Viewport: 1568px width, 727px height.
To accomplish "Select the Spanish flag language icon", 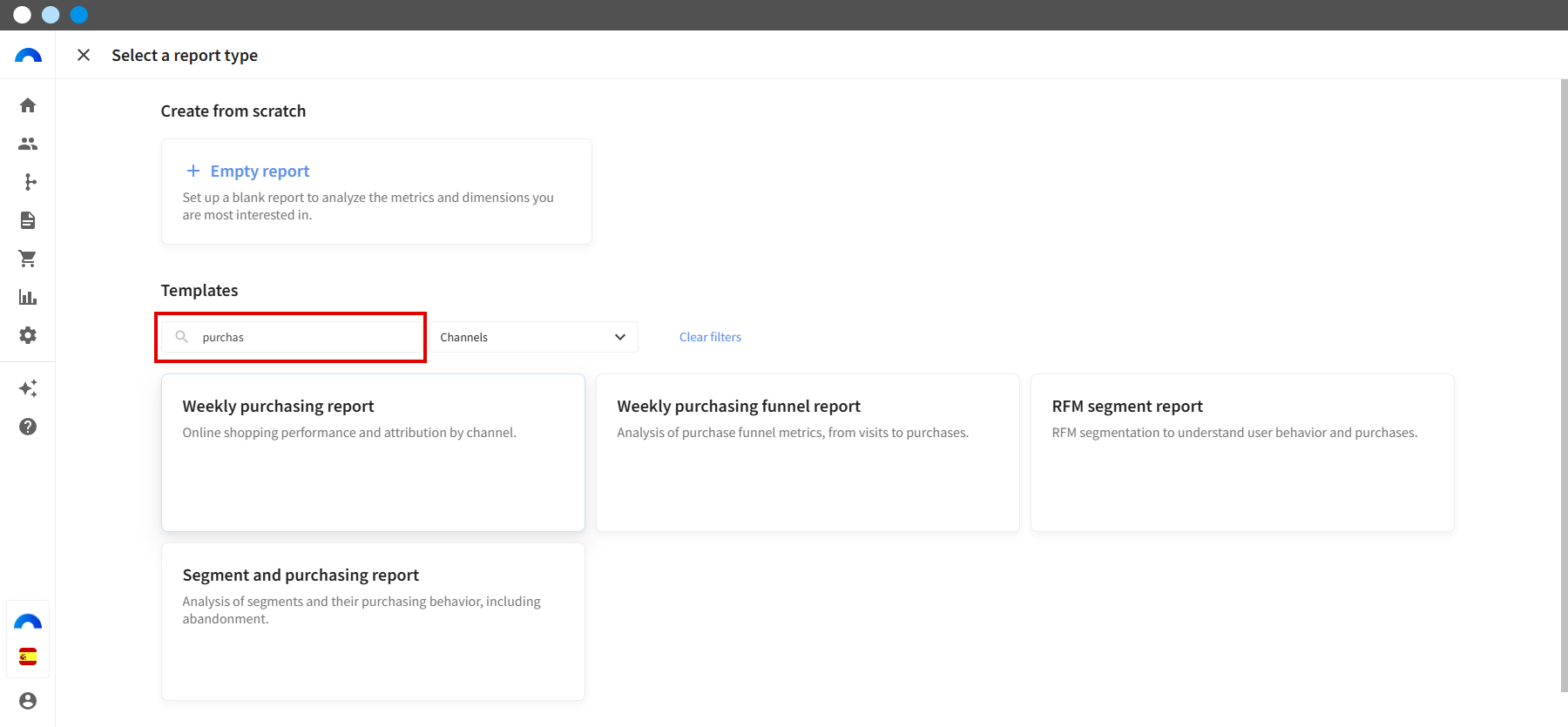I will click(28, 656).
